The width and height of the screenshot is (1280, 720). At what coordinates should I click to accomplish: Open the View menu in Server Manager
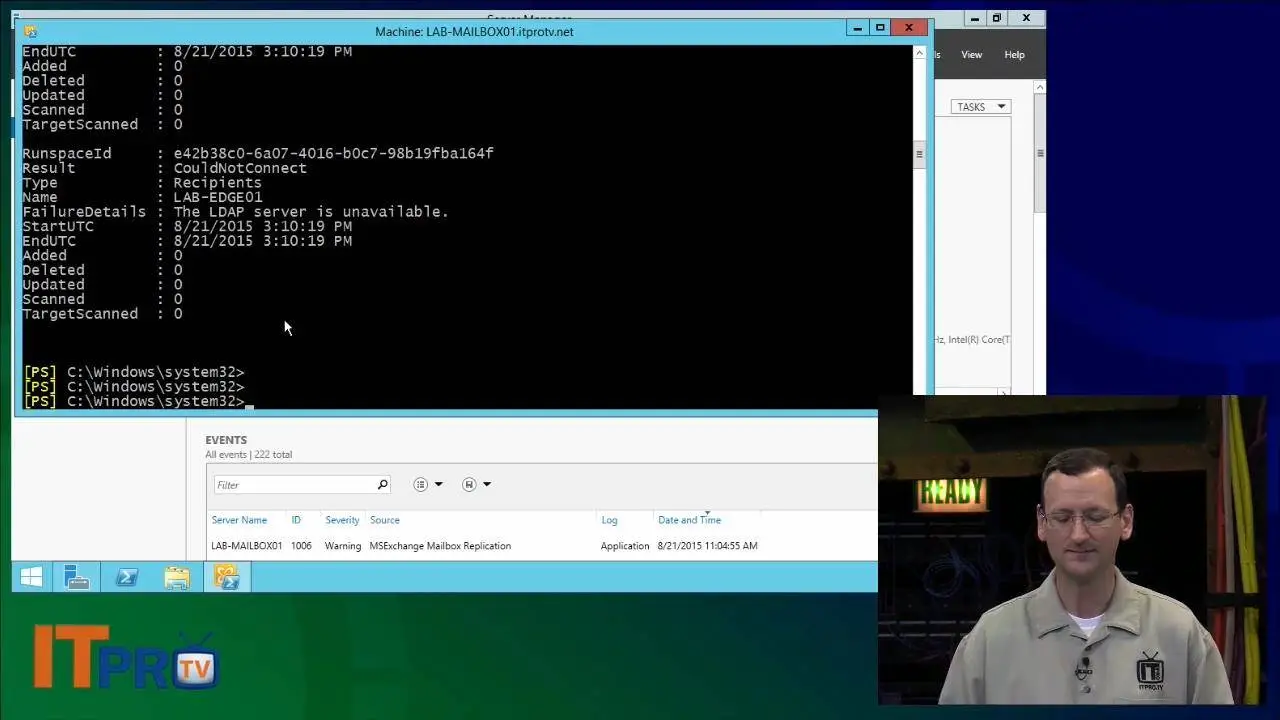tap(971, 55)
